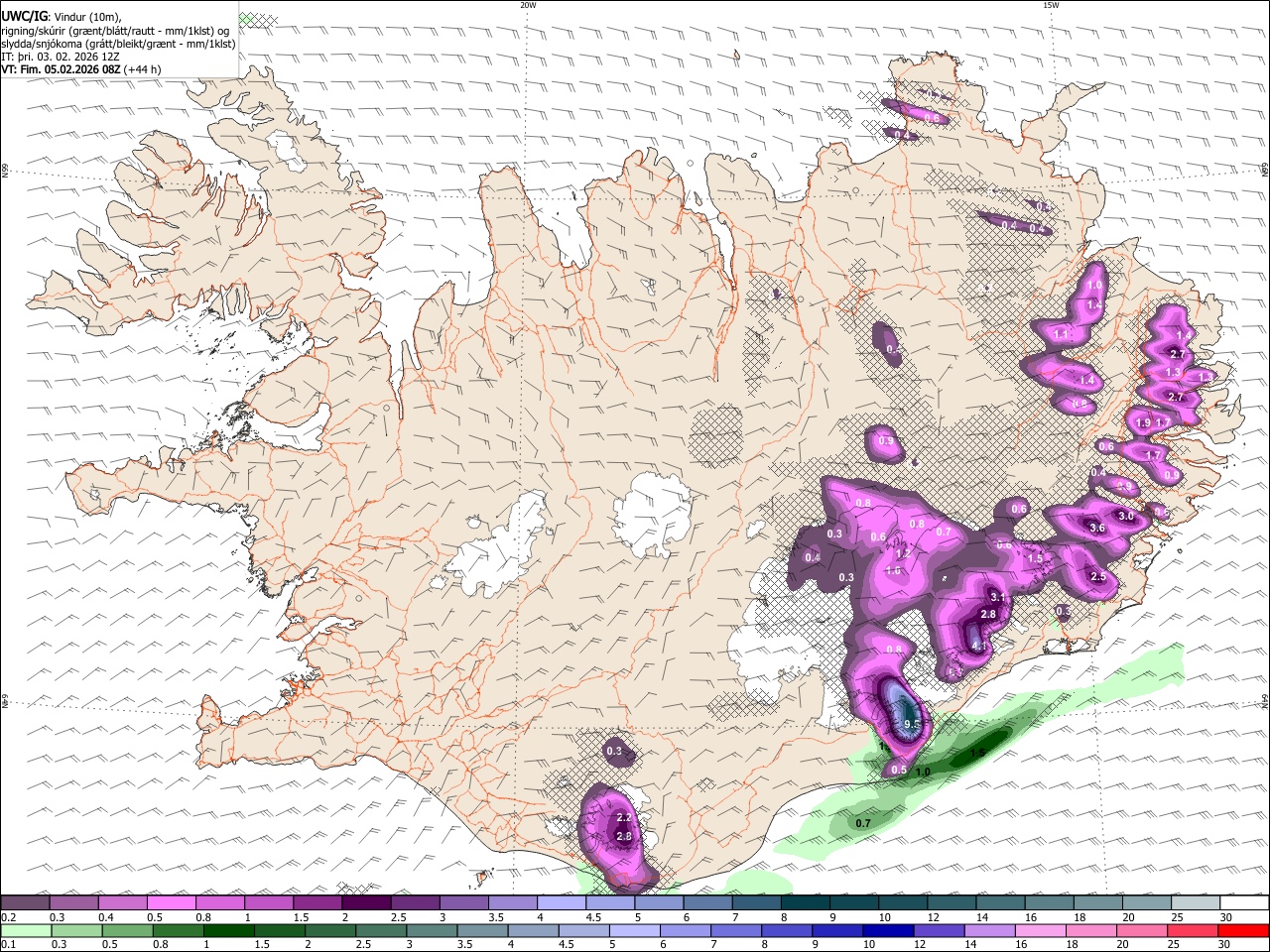
Task: Click the 4.1 snowfall value on the map
Action: point(978,647)
